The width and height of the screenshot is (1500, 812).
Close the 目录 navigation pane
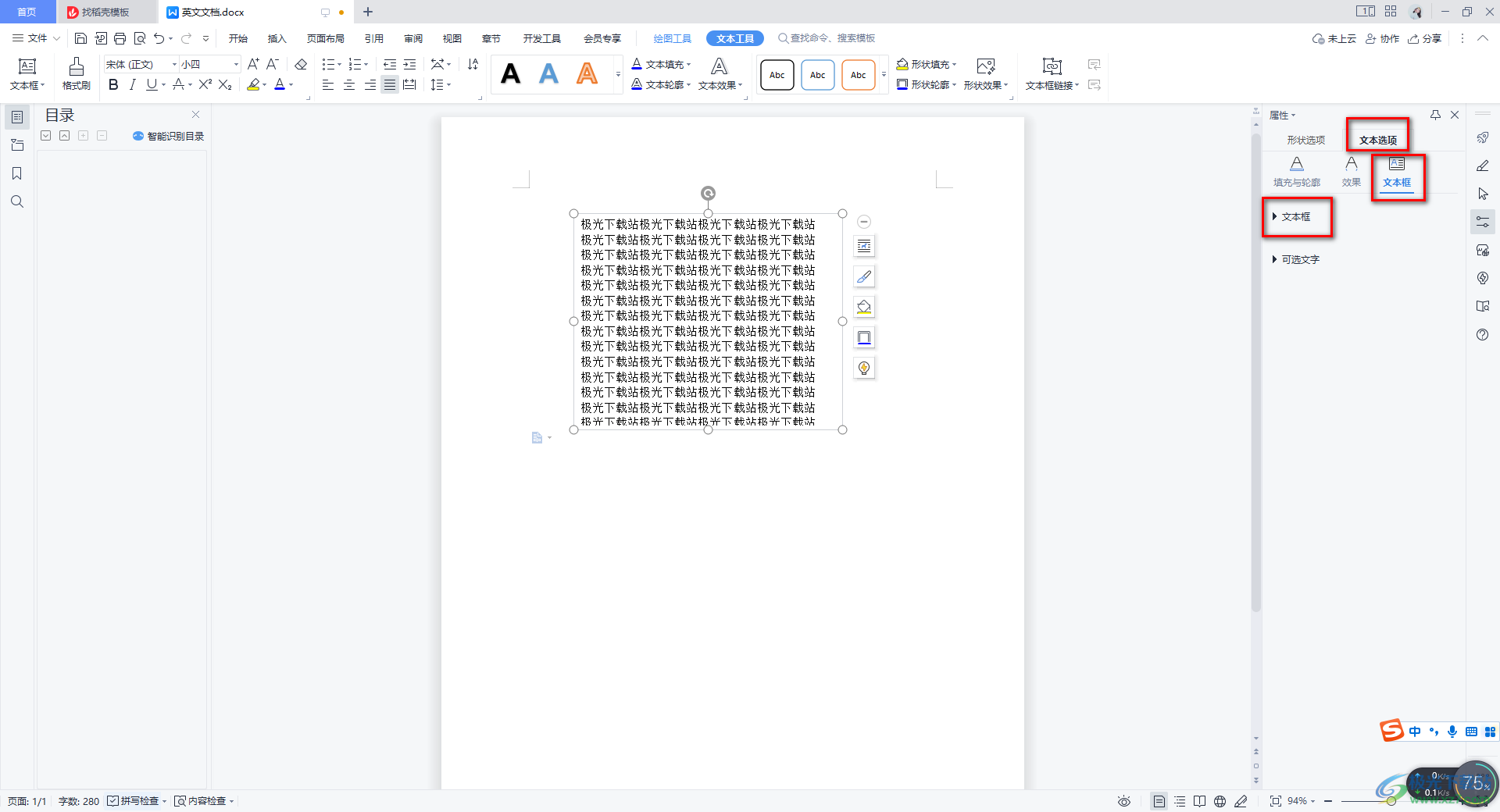(196, 115)
